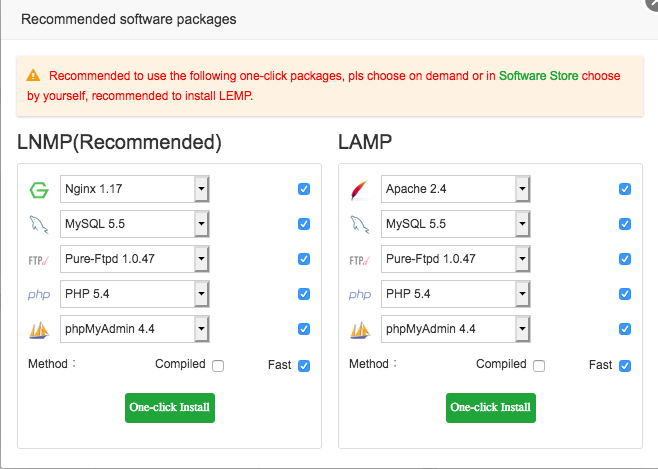Open PHP 5.4 dropdown in LNMP panel
This screenshot has width=658, height=469.
pyautogui.click(x=135, y=294)
